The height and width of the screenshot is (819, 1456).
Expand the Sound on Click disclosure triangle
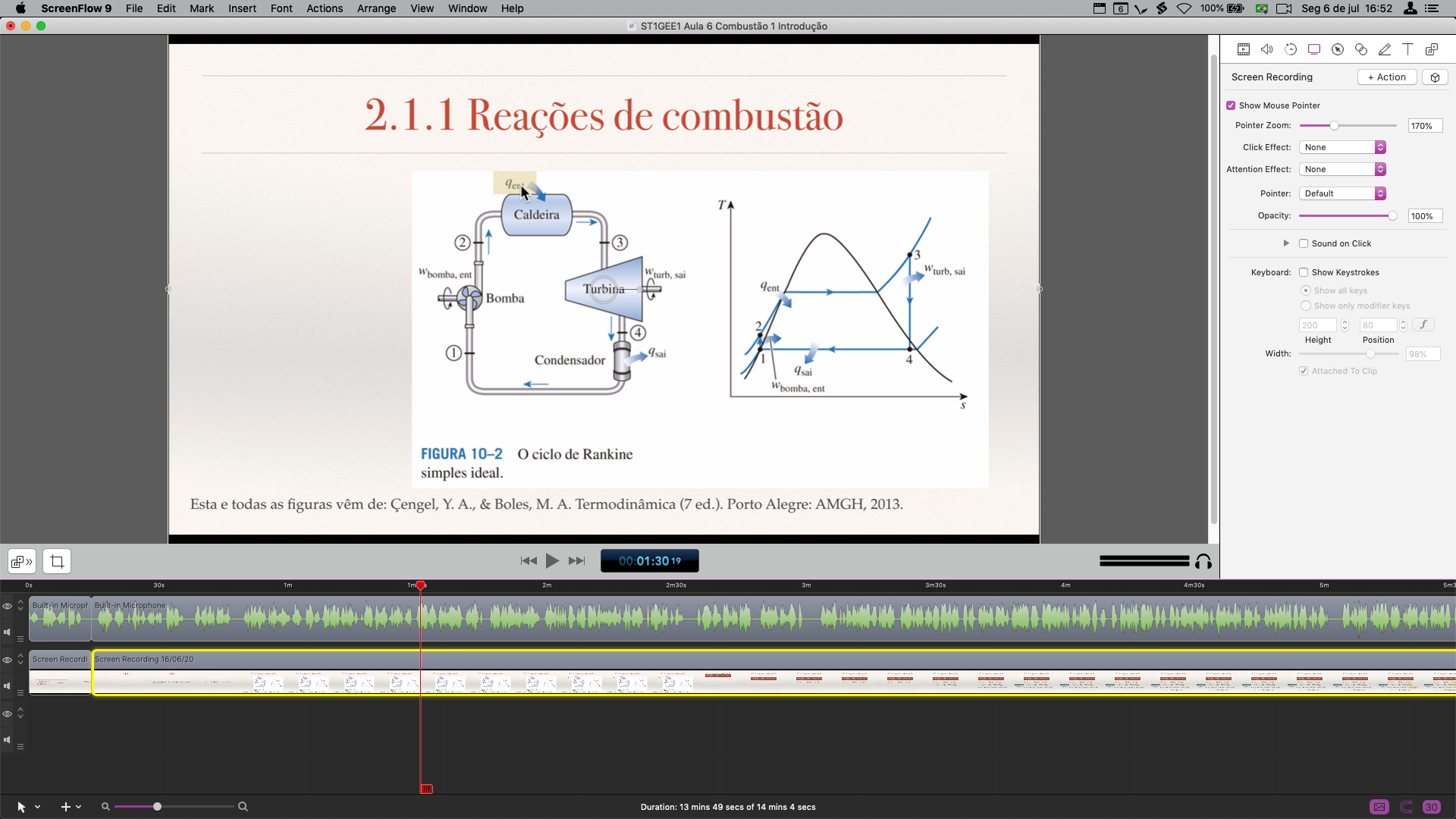click(1286, 243)
